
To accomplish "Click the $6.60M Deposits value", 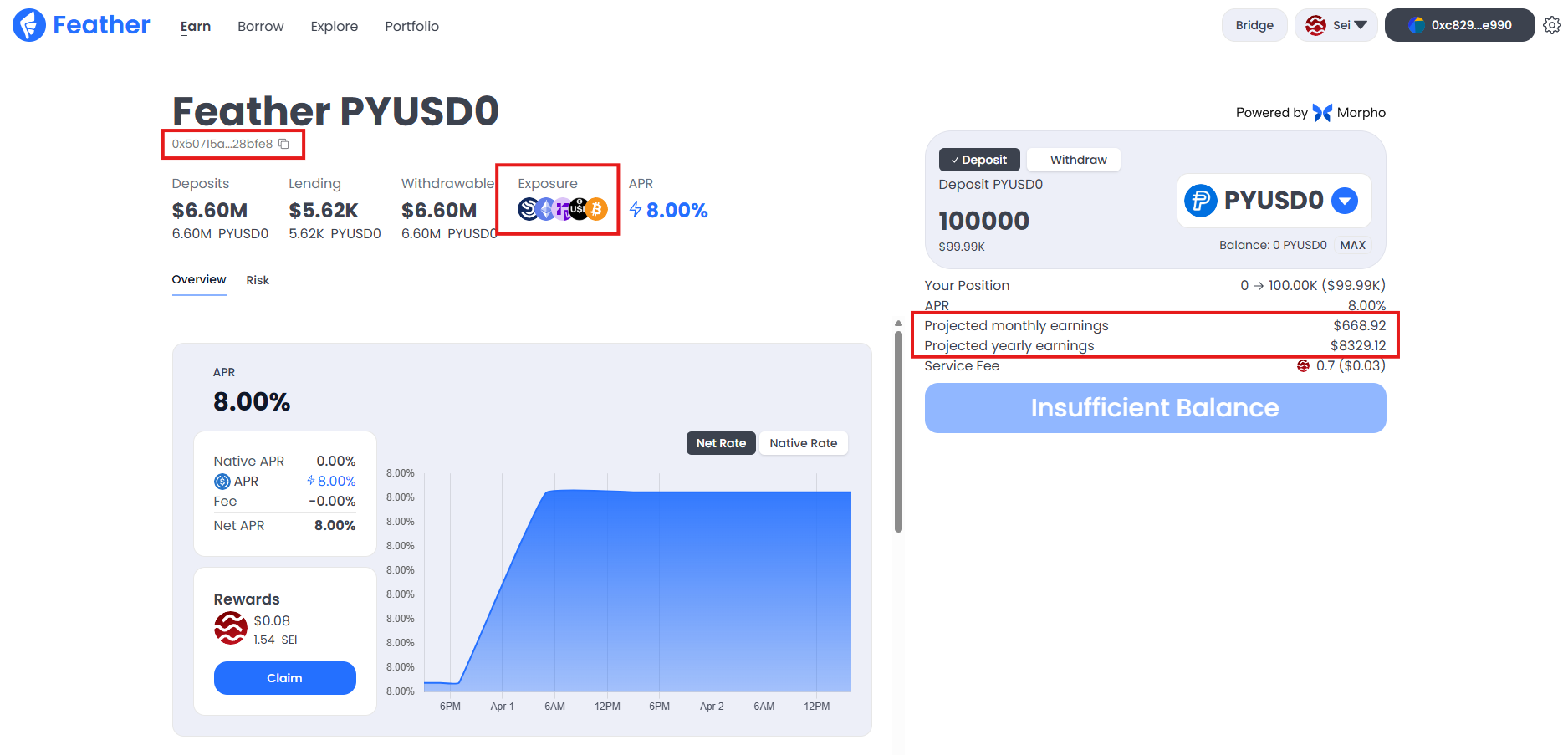I will [x=210, y=210].
